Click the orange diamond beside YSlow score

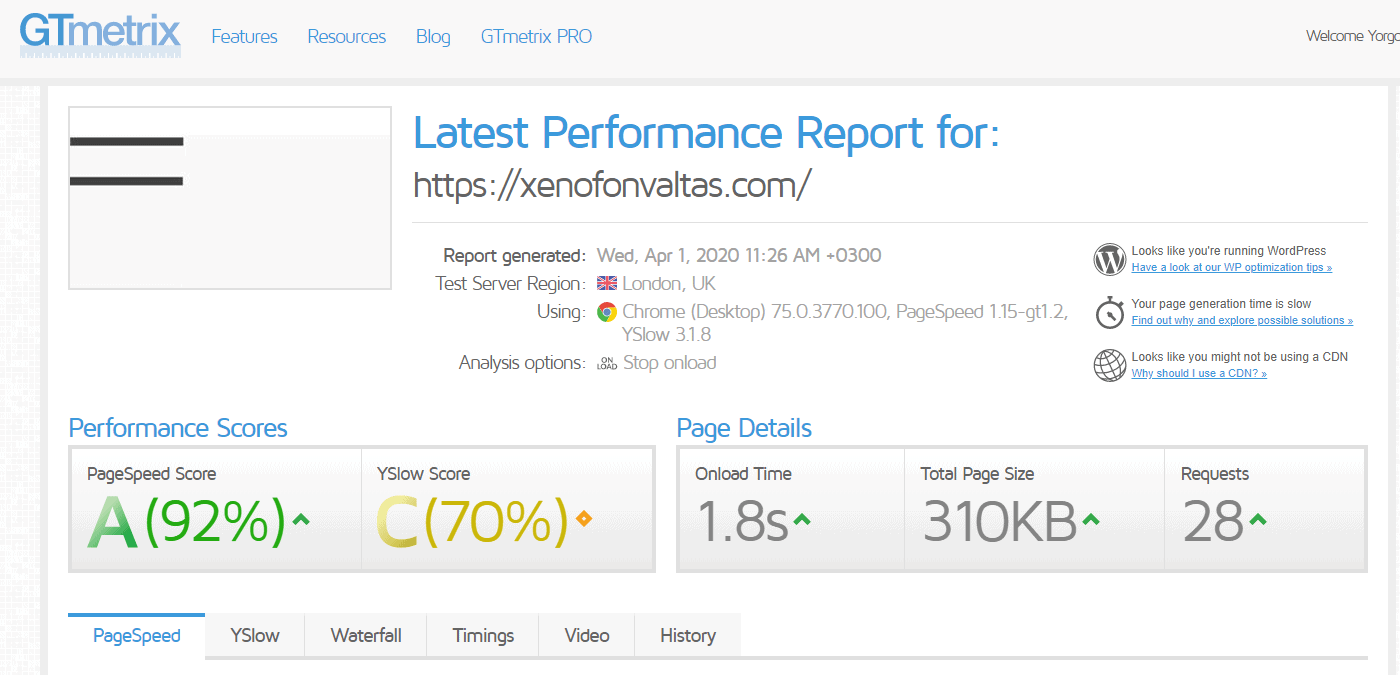coord(584,518)
